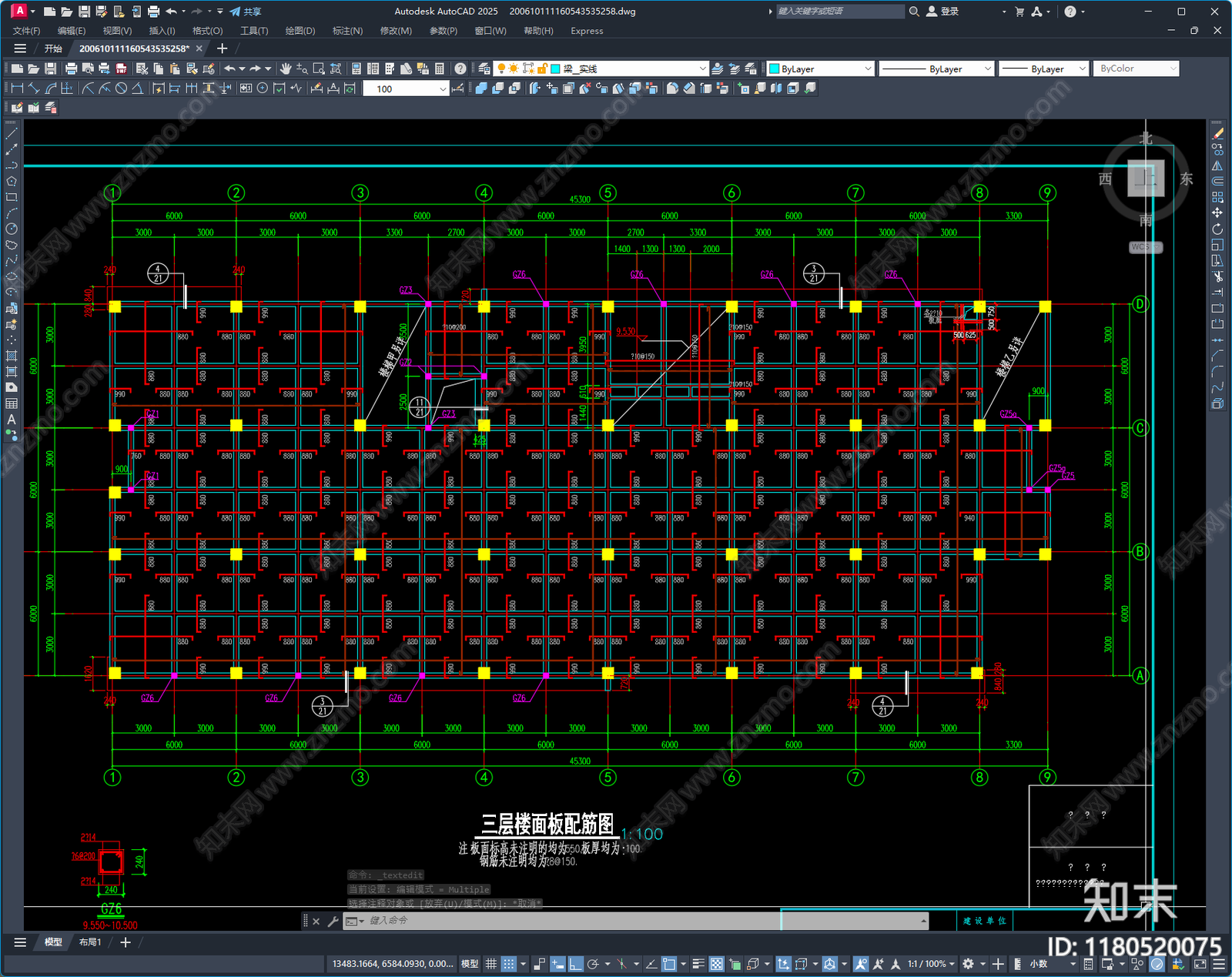This screenshot has height=977, width=1232.
Task: Toggle annotation visibility in status bar
Action: point(861,964)
